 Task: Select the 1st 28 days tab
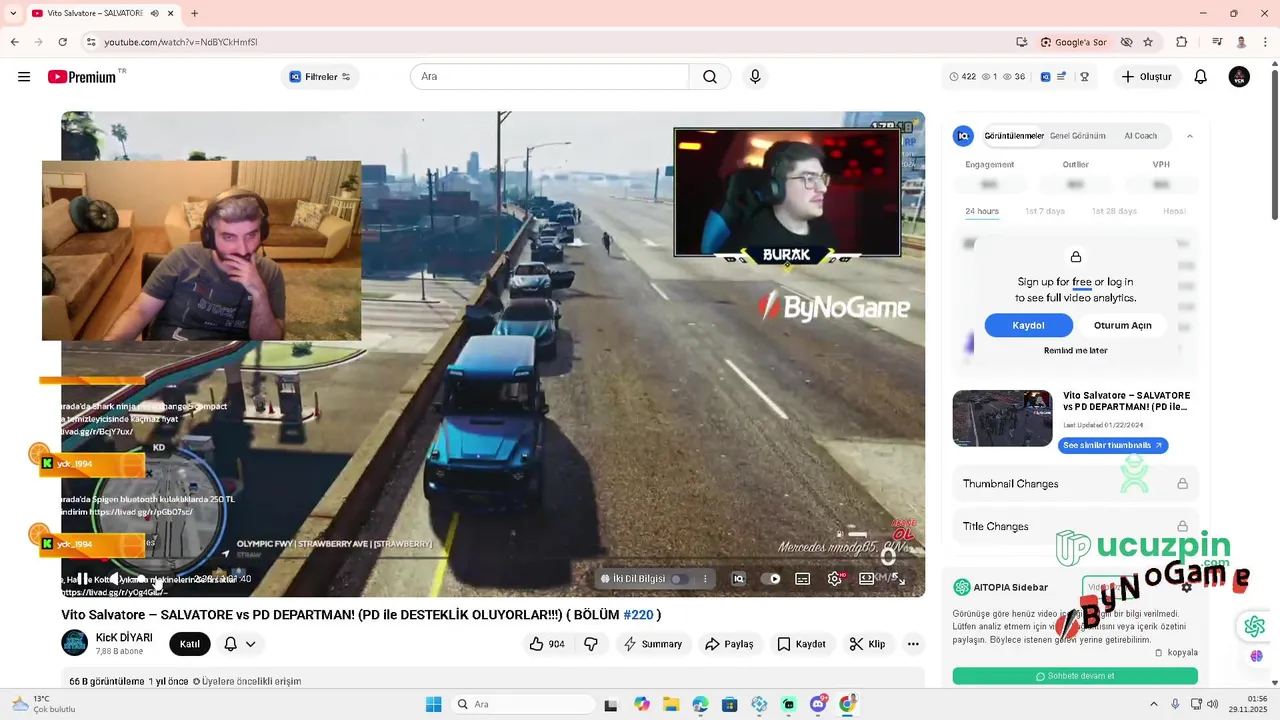point(1114,211)
